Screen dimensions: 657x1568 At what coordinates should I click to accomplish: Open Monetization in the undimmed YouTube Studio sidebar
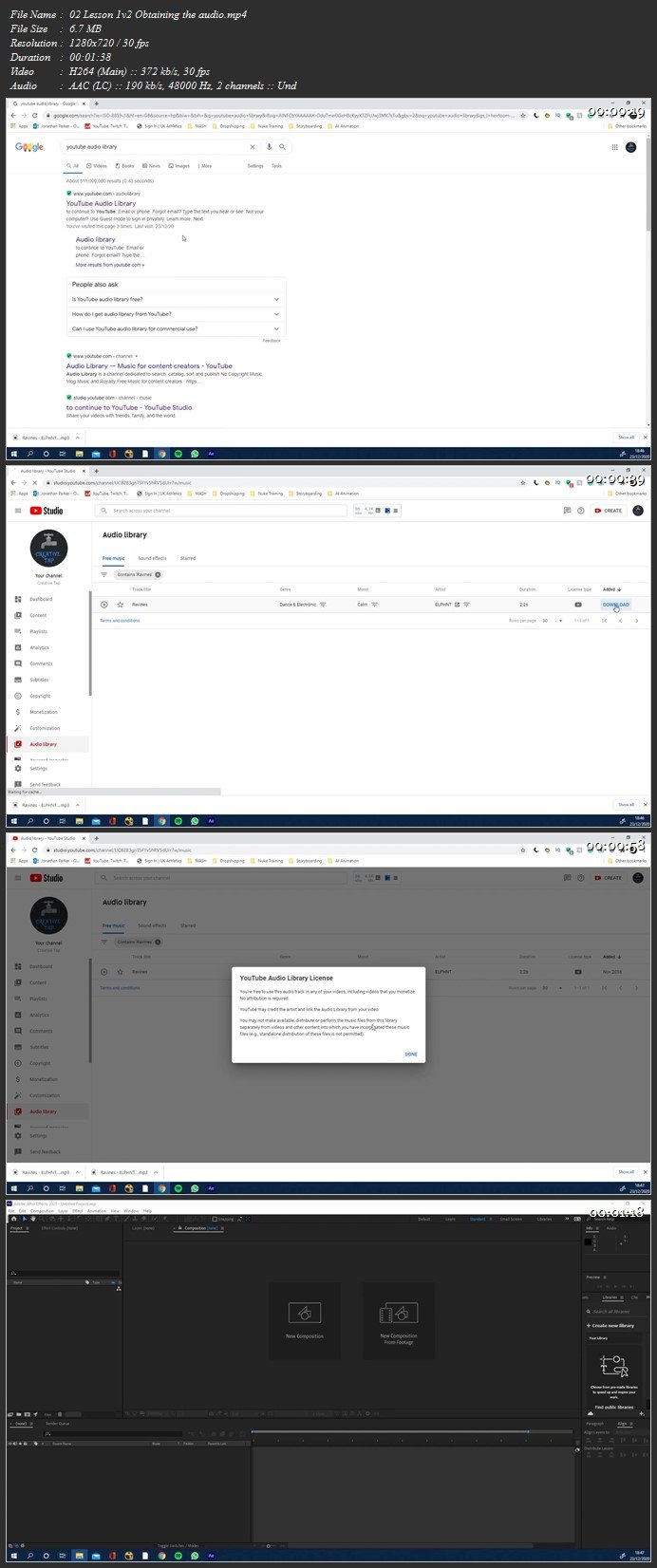[x=44, y=712]
